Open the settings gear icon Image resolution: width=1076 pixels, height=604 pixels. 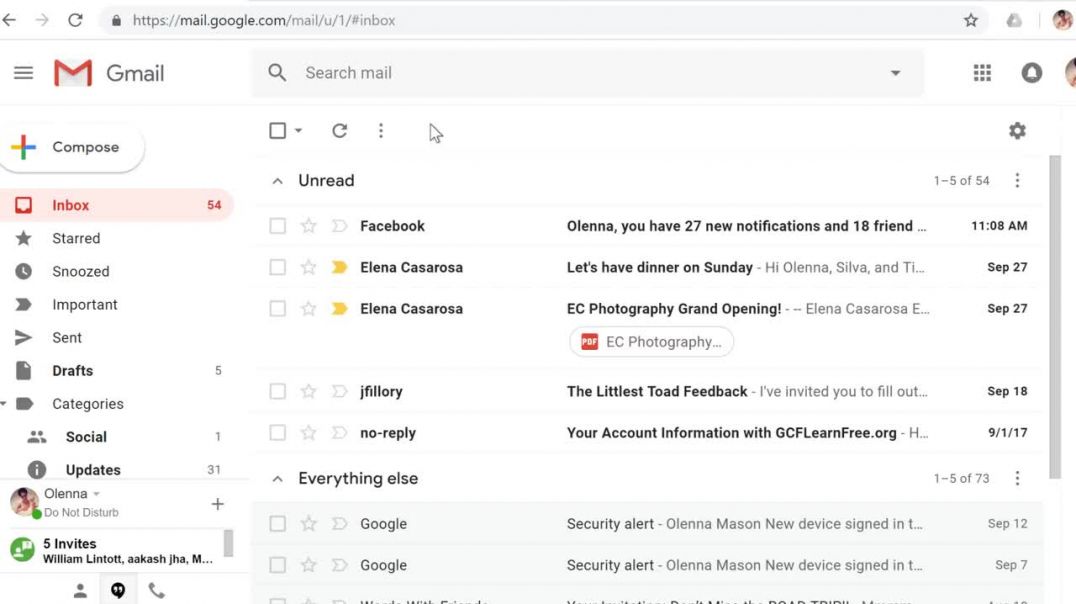[x=1017, y=130]
